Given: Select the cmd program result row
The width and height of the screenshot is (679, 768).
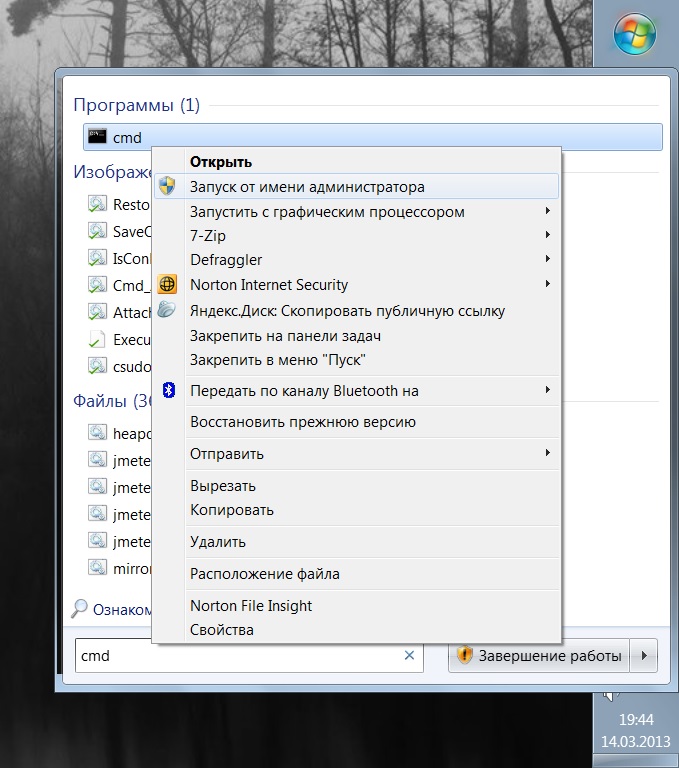Looking at the screenshot, I should click(373, 137).
